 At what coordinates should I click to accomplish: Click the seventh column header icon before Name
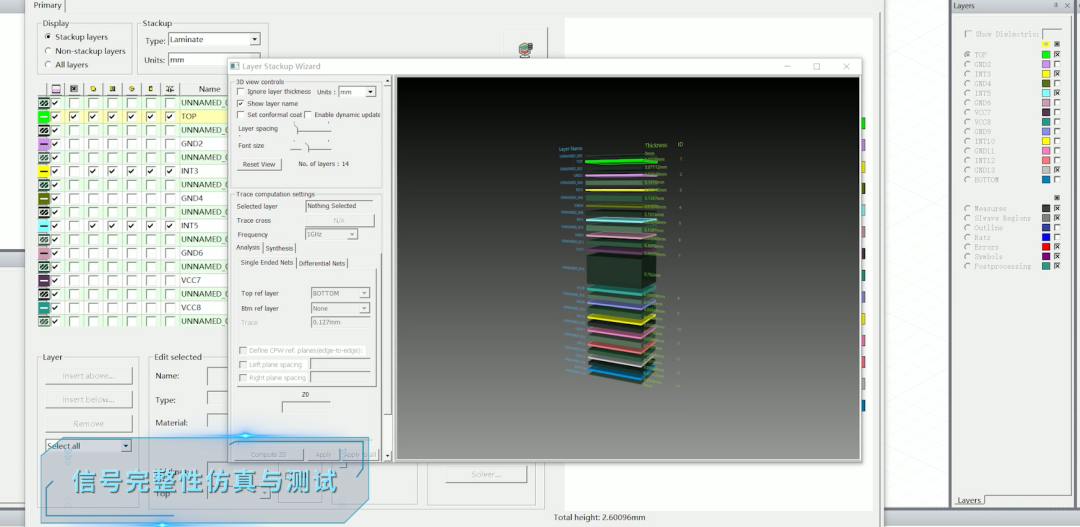point(169,89)
